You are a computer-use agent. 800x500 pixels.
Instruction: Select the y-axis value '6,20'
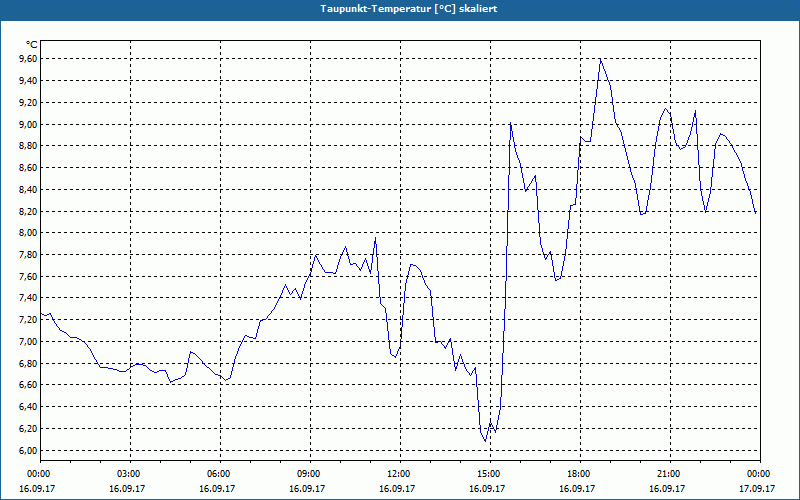pos(28,429)
